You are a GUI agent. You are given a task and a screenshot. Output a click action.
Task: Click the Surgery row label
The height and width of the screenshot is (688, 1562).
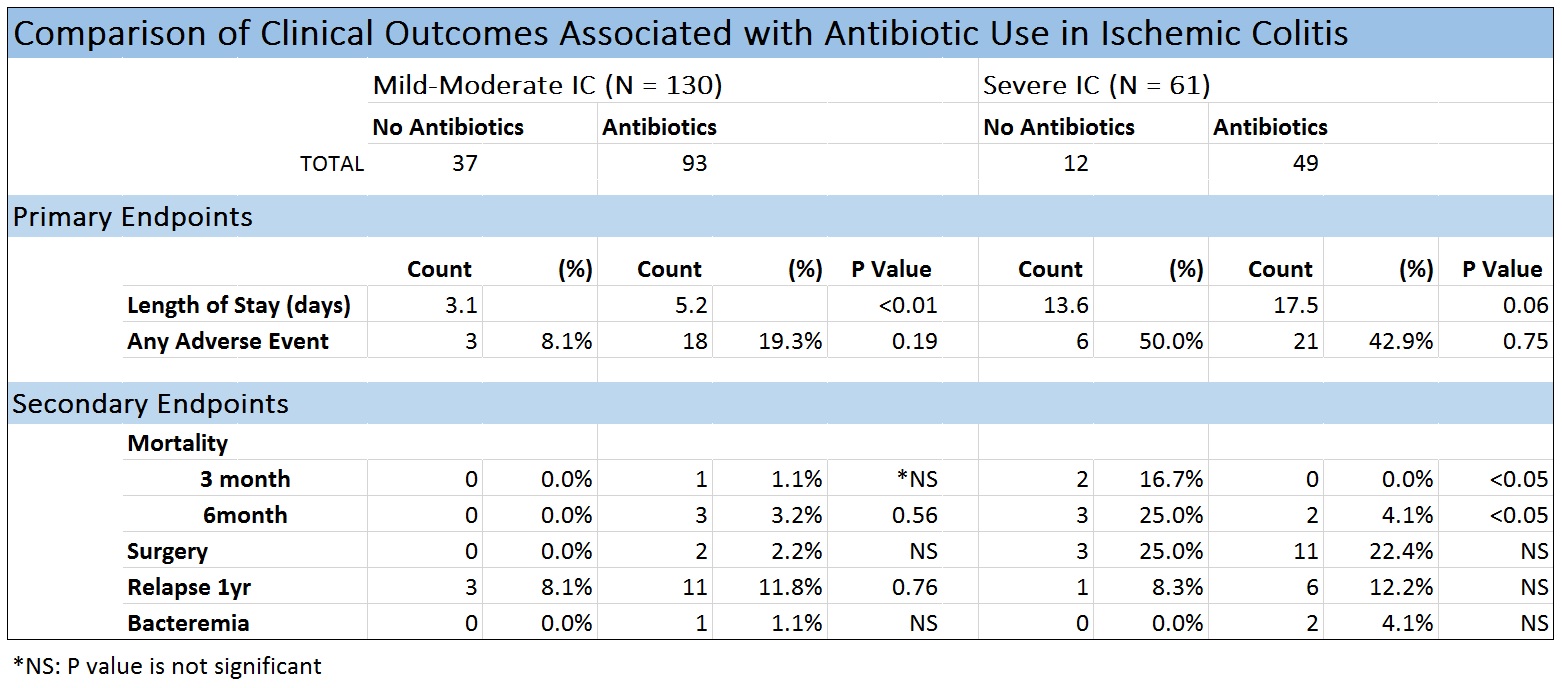coord(167,551)
